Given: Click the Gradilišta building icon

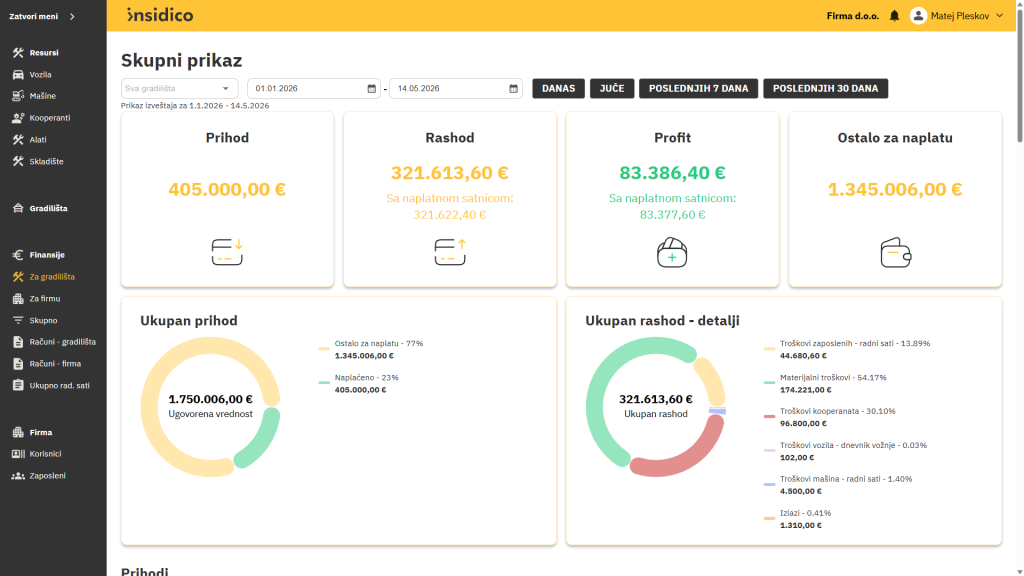Looking at the screenshot, I should point(18,208).
